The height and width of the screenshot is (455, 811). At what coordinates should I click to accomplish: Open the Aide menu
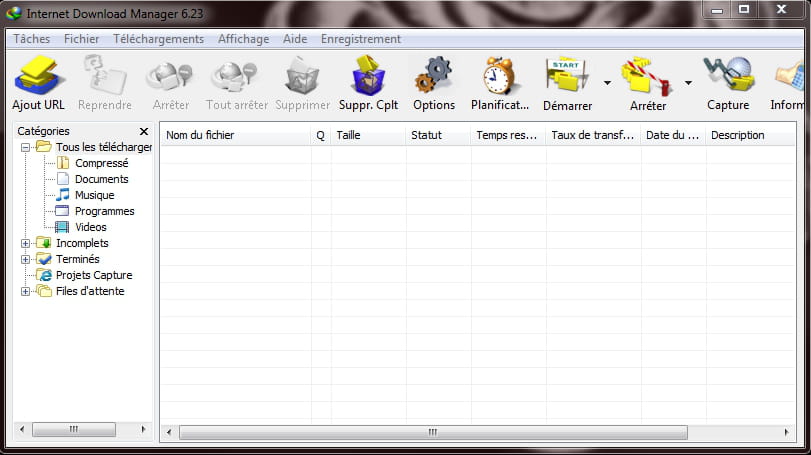295,39
